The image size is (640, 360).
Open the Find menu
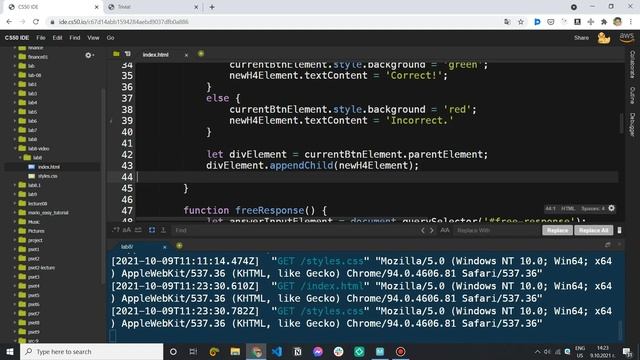tap(75, 38)
